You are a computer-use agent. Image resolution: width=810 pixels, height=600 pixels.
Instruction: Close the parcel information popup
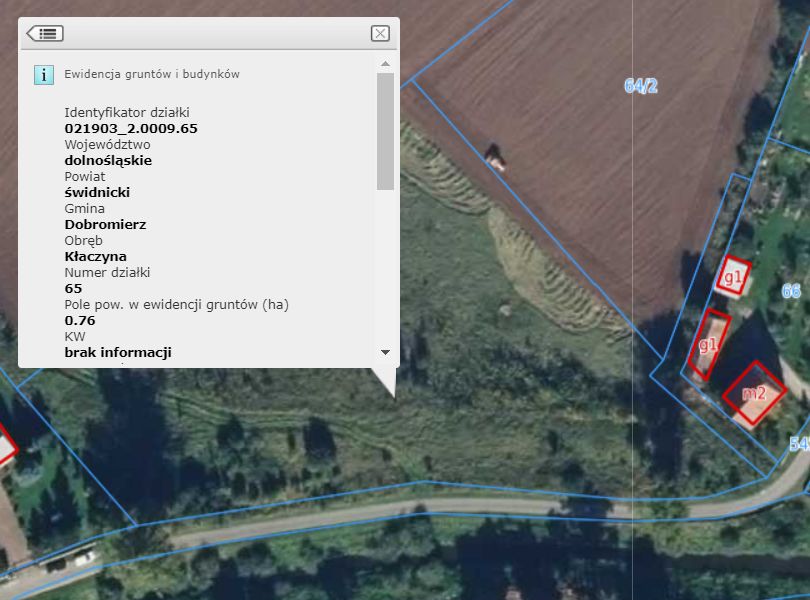tap(380, 34)
